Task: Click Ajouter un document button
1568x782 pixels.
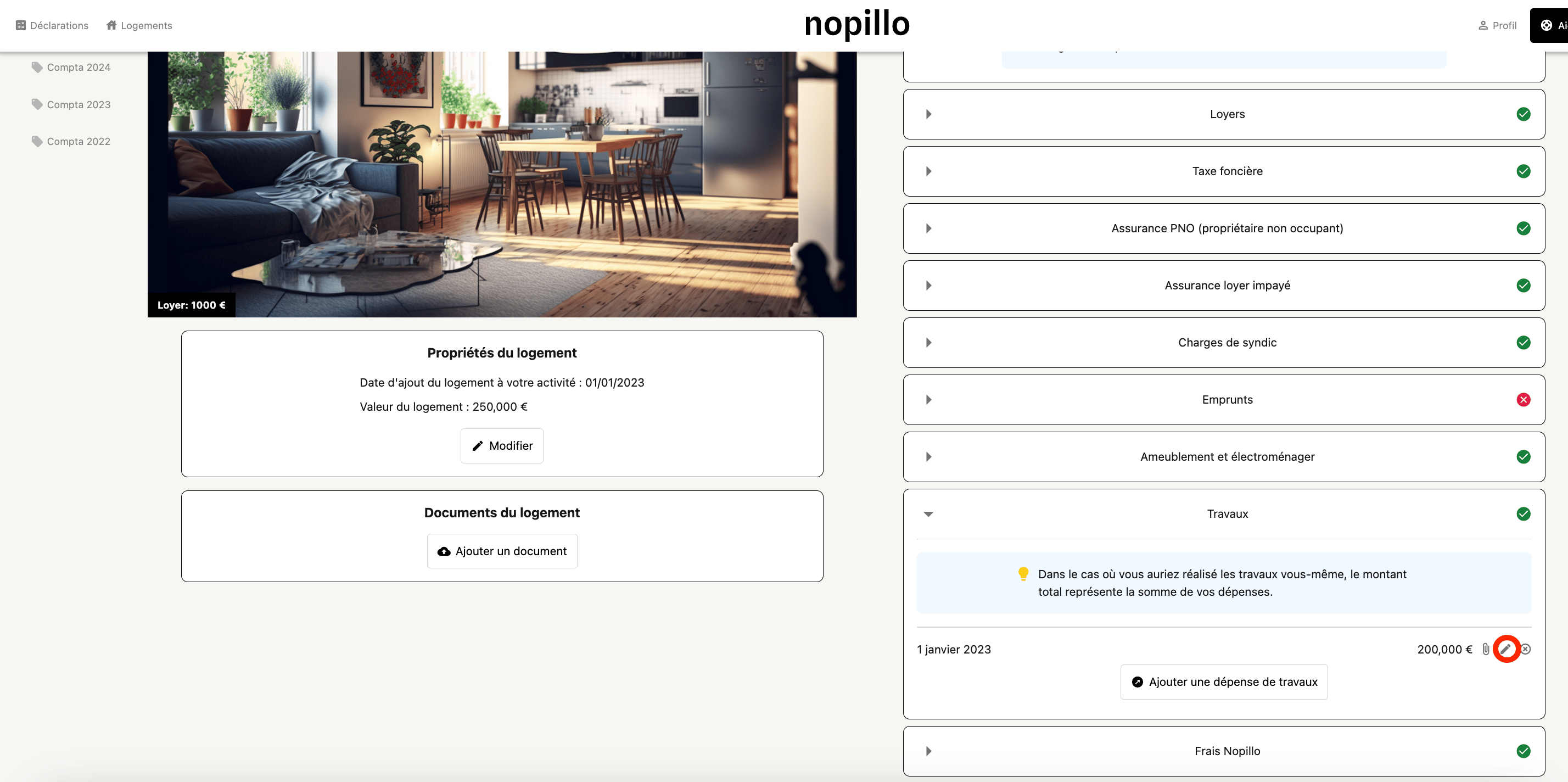Action: click(502, 551)
